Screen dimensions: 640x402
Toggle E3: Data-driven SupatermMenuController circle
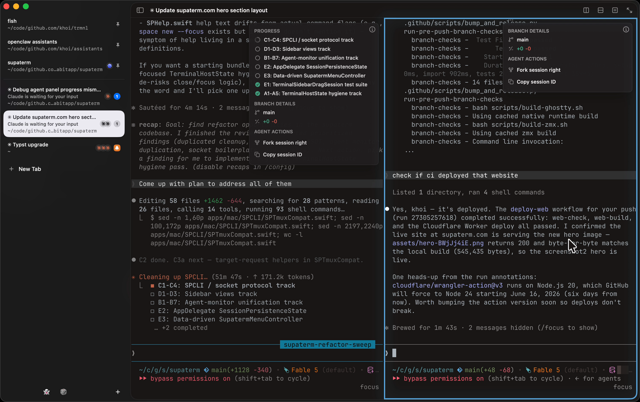click(x=258, y=76)
